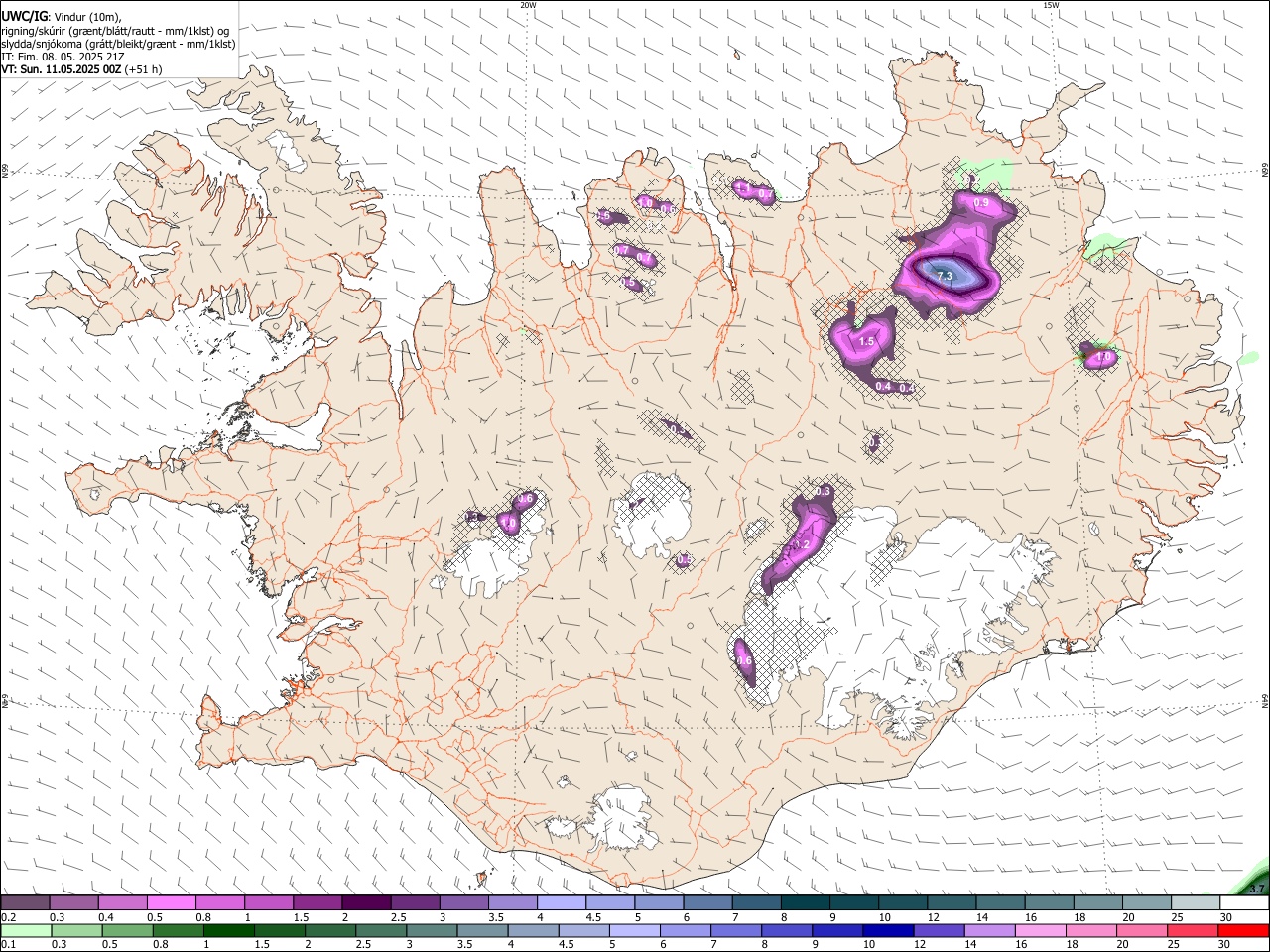This screenshot has width=1270, height=952.
Task: Click the 20W longitude label
Action: [x=528, y=5]
